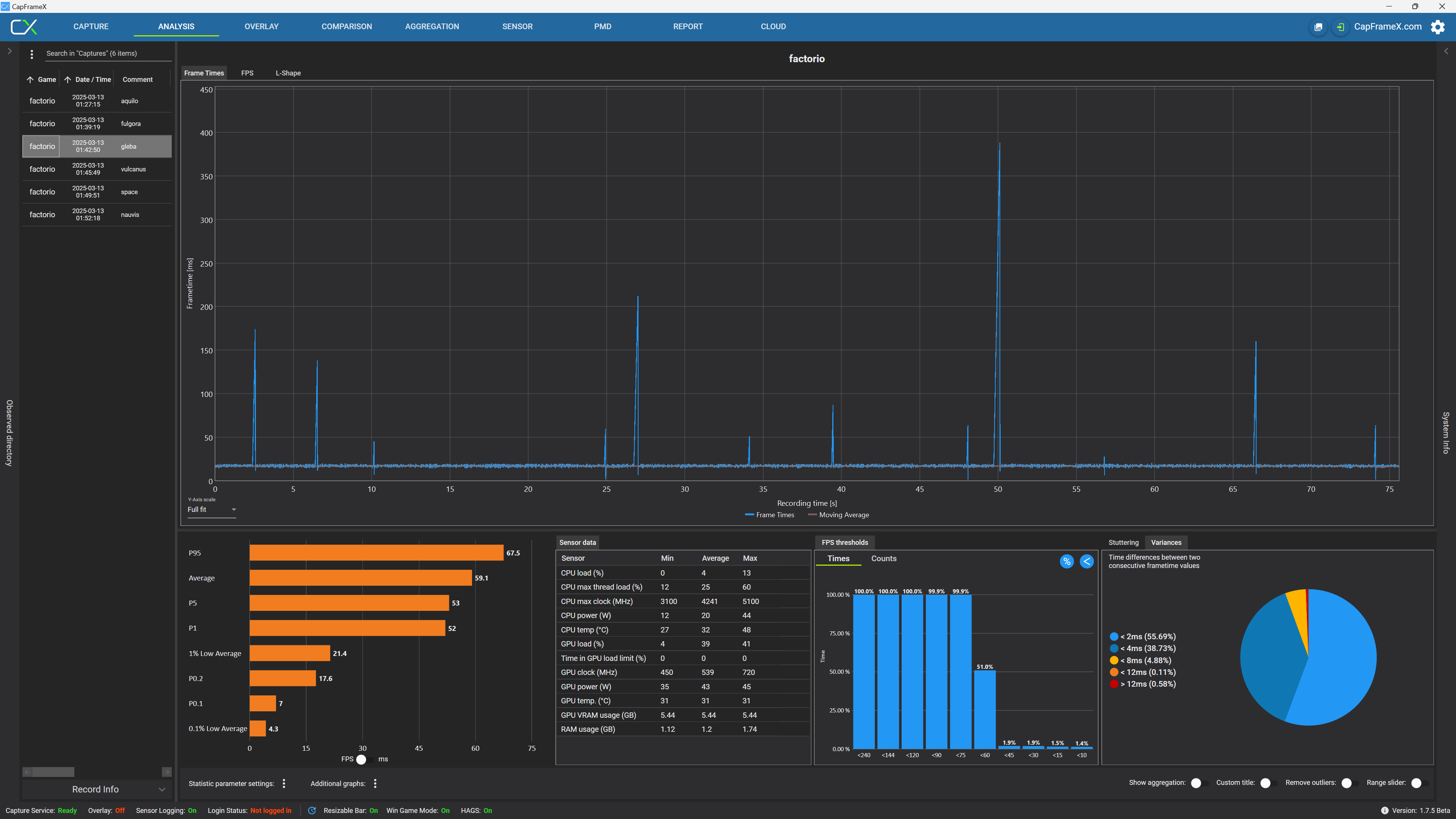Click the < 8ms legend color dot
The height and width of the screenshot is (819, 1456).
pyautogui.click(x=1114, y=660)
